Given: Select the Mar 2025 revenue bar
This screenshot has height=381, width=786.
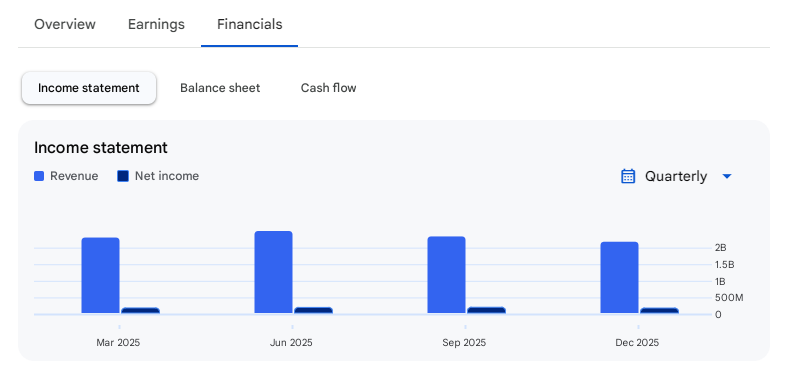Looking at the screenshot, I should [100, 276].
